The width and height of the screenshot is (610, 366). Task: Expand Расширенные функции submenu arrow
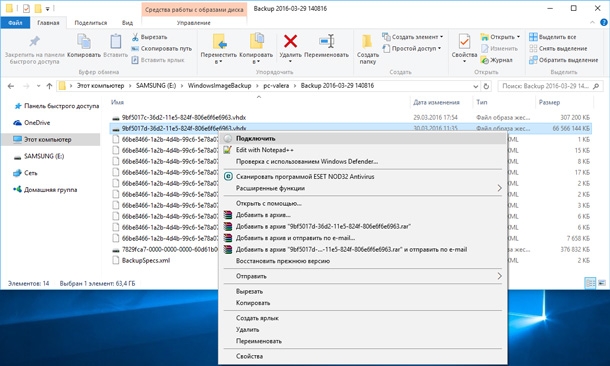499,188
